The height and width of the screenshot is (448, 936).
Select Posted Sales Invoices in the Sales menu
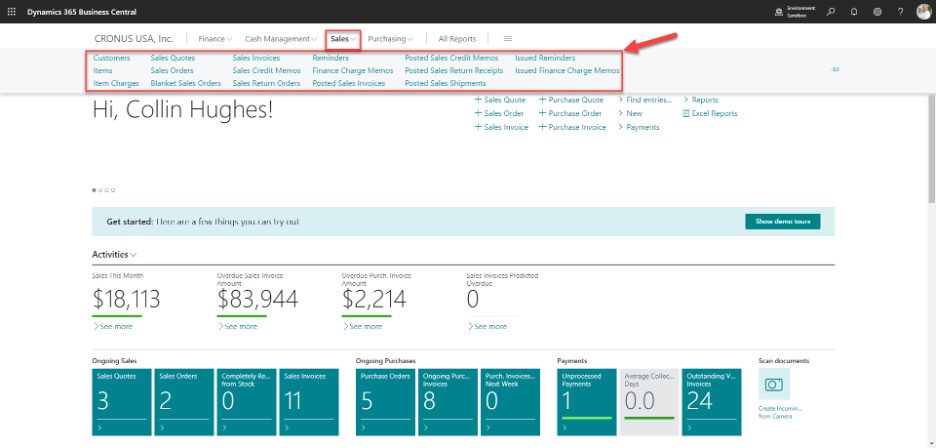click(348, 83)
